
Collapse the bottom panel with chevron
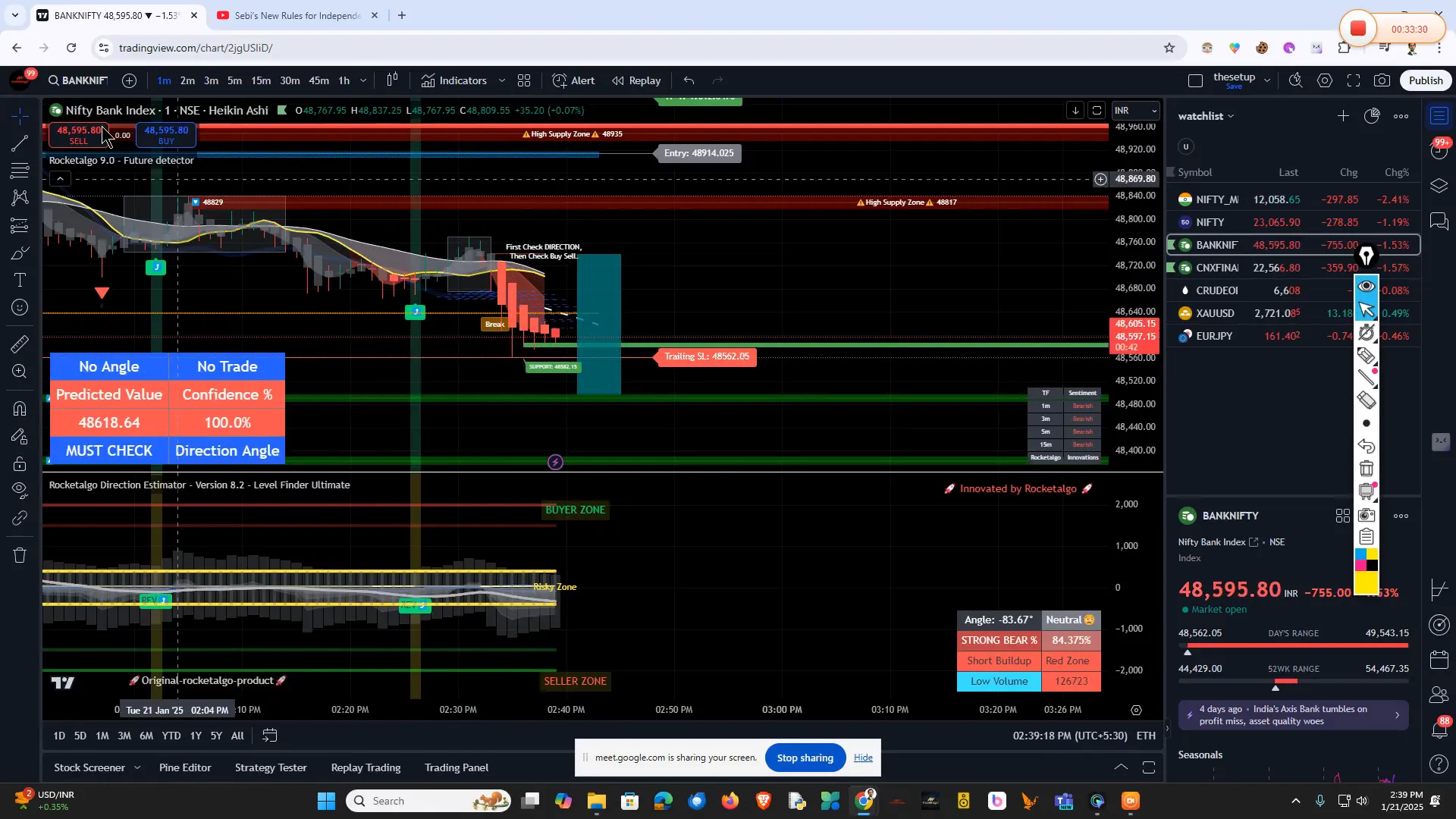pyautogui.click(x=1121, y=767)
